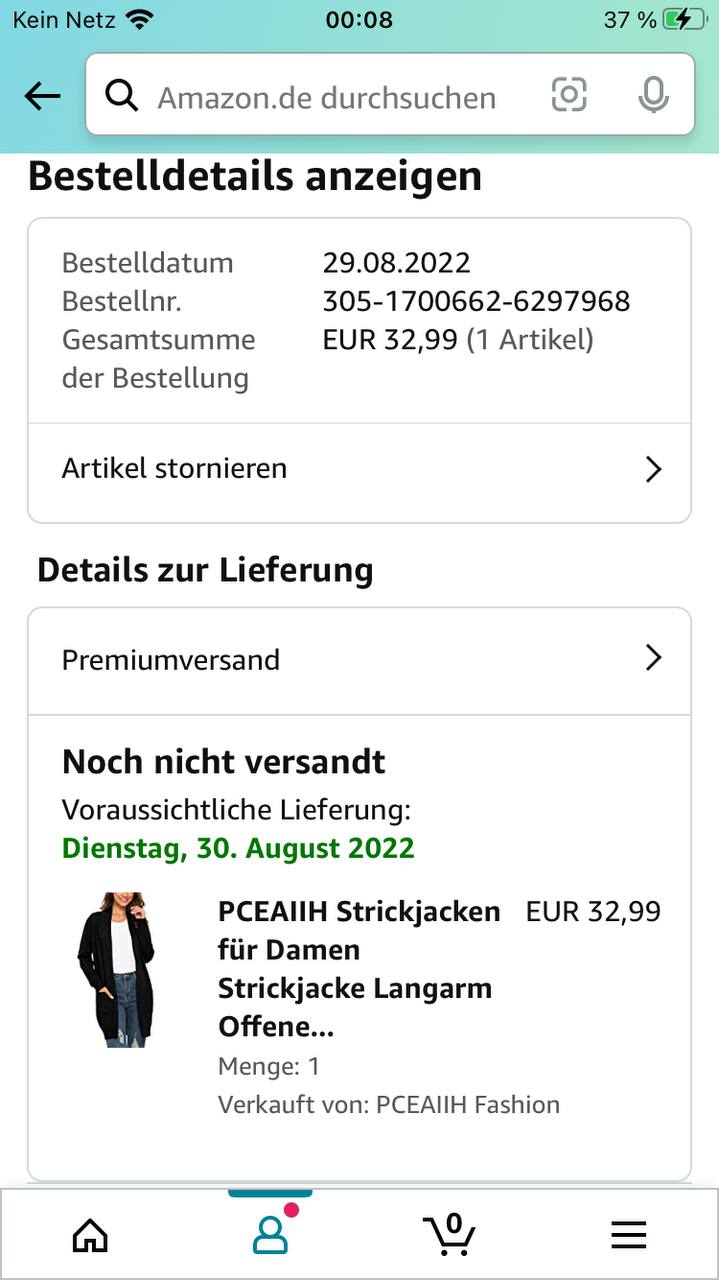Tap delivery date Dienstag, 30. August 2022
This screenshot has height=1280, width=719.
point(238,848)
